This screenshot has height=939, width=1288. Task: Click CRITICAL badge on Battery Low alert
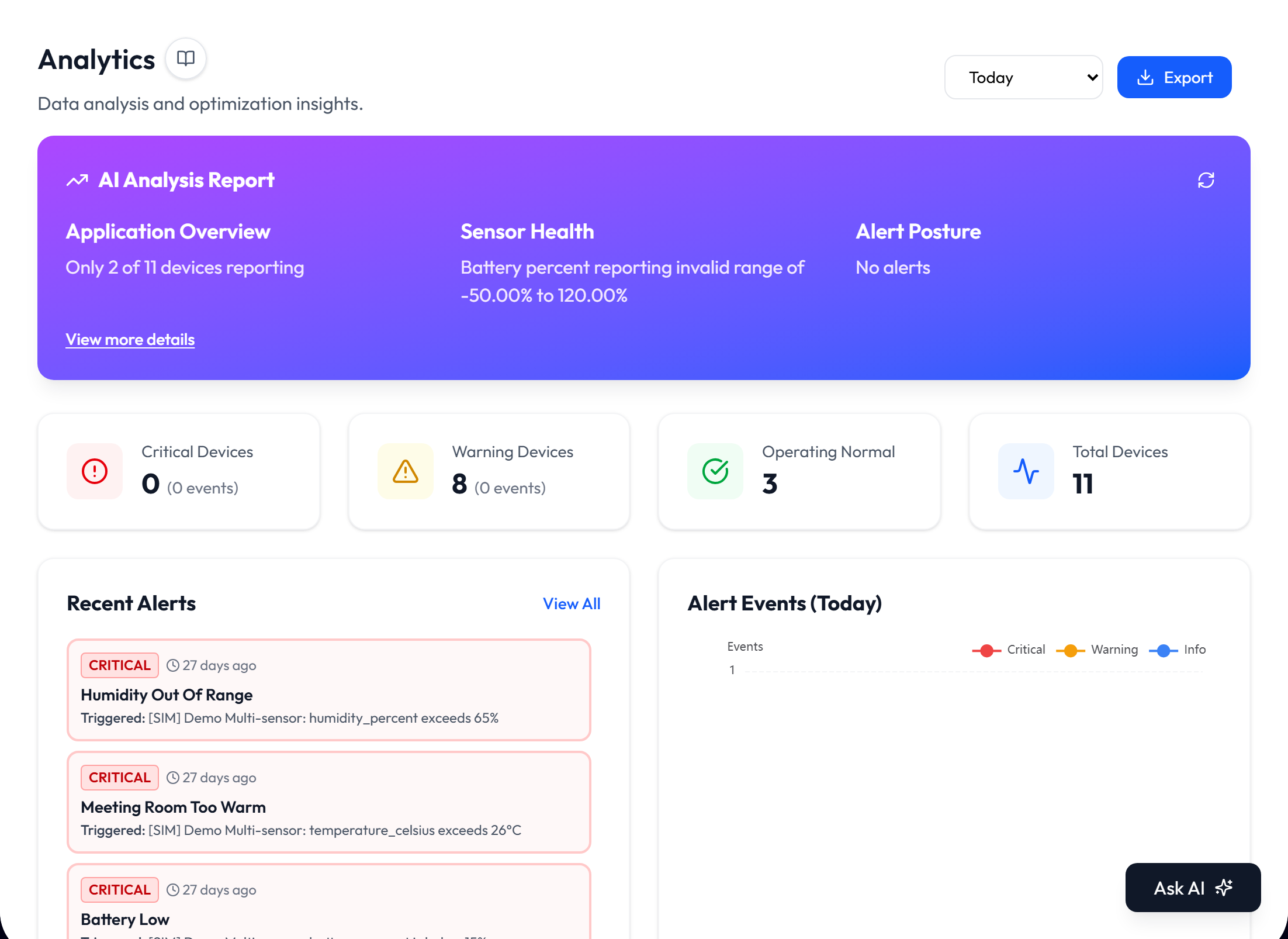click(x=120, y=890)
